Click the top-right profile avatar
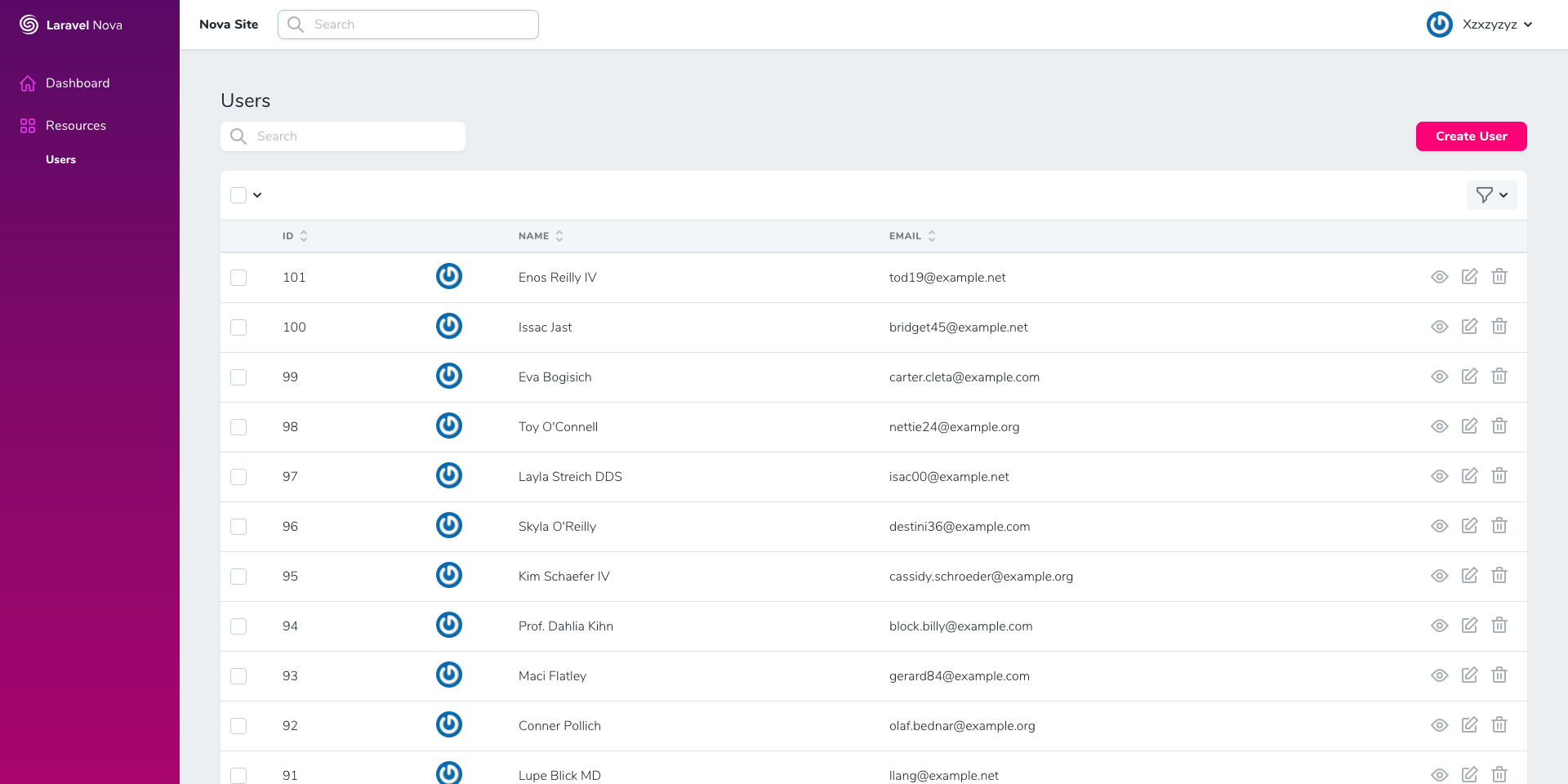This screenshot has height=784, width=1568. coord(1440,24)
